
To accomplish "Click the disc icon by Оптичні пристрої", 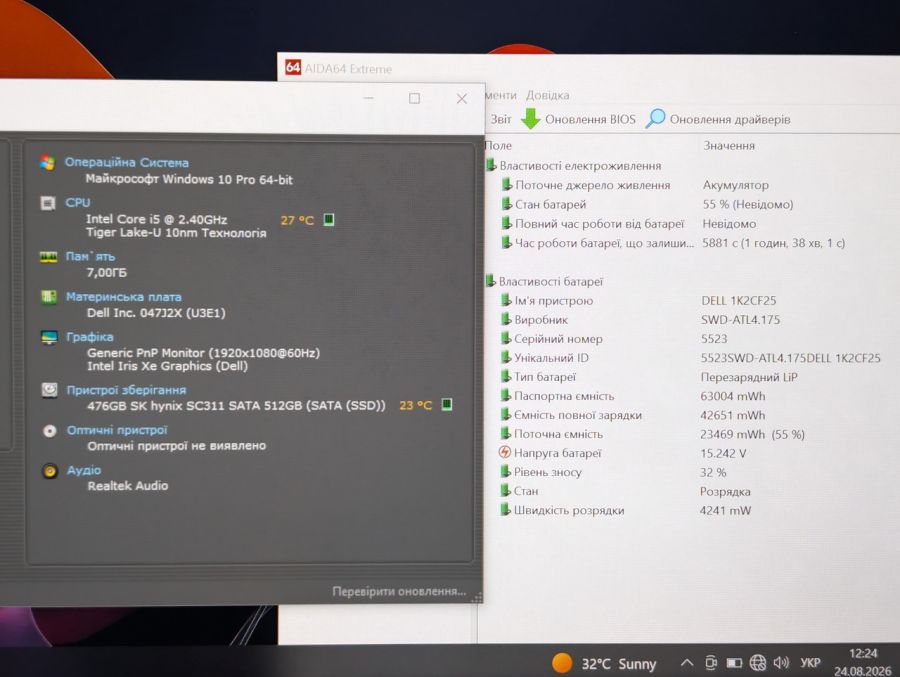I will pyautogui.click(x=50, y=431).
